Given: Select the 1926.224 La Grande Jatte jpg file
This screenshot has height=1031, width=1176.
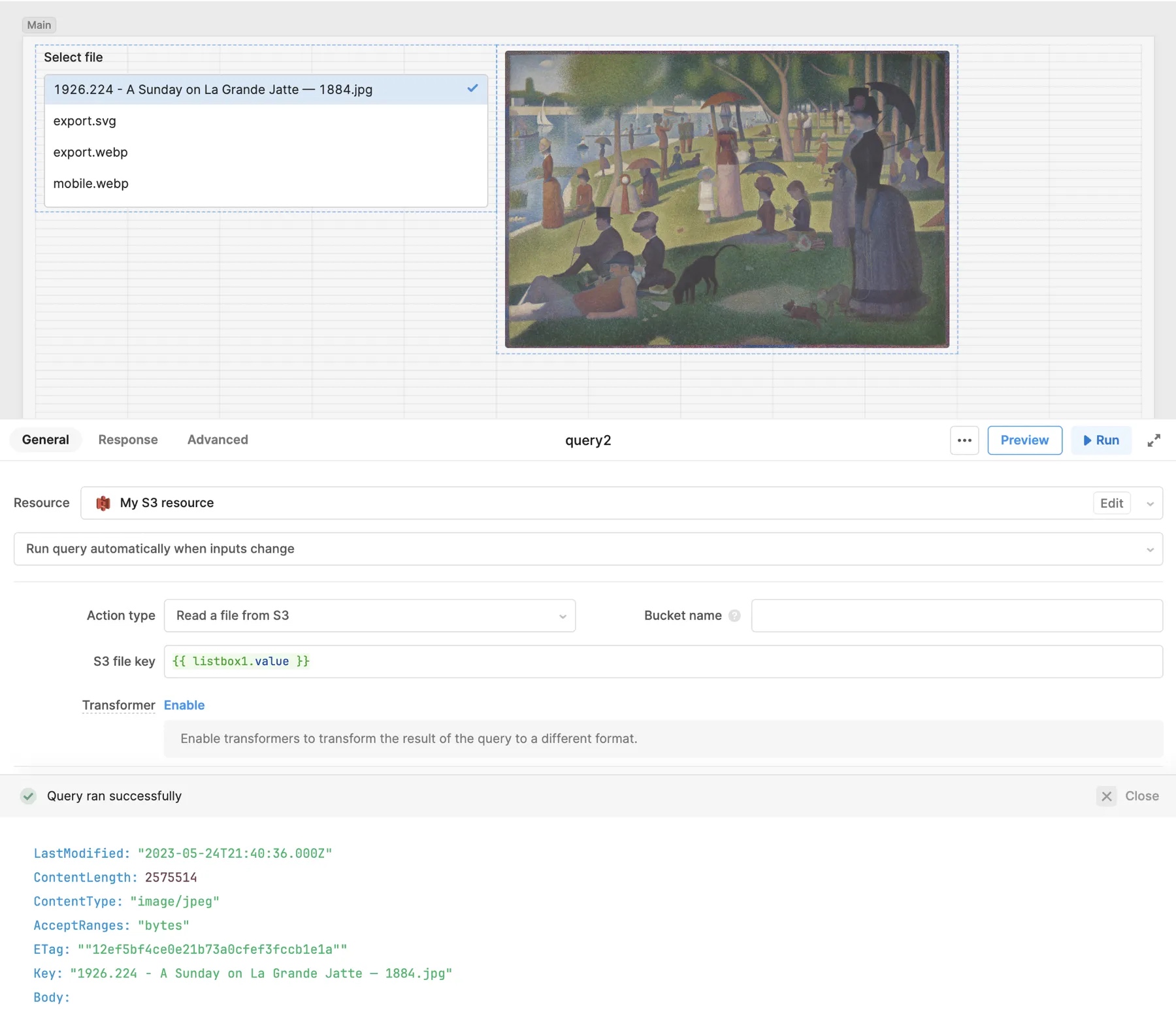Looking at the screenshot, I should [266, 90].
